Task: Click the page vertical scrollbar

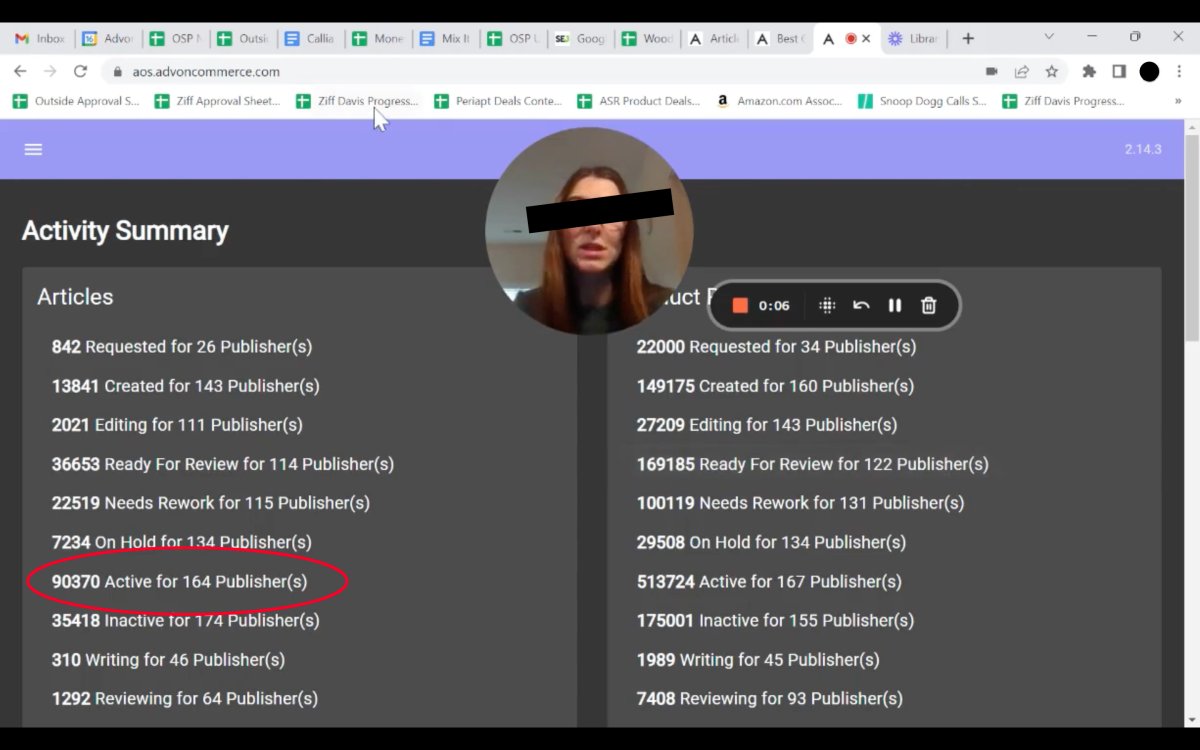Action: tap(1190, 240)
